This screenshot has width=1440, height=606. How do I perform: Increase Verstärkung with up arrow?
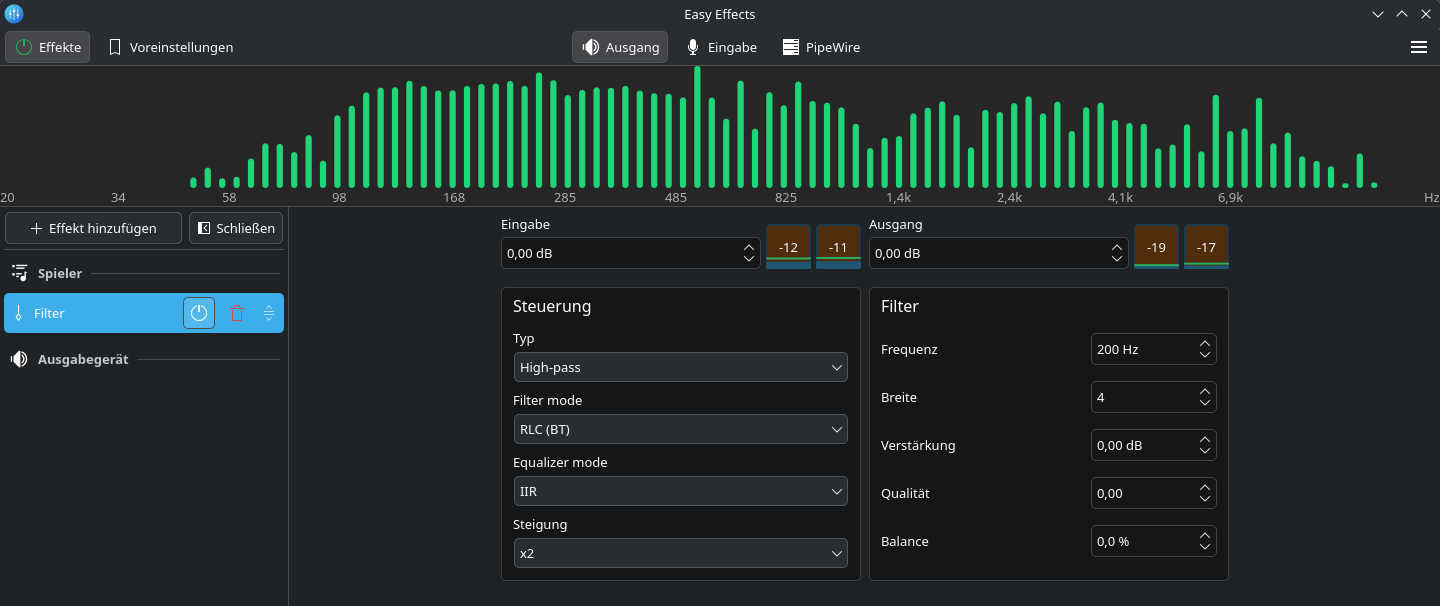pyautogui.click(x=1205, y=439)
